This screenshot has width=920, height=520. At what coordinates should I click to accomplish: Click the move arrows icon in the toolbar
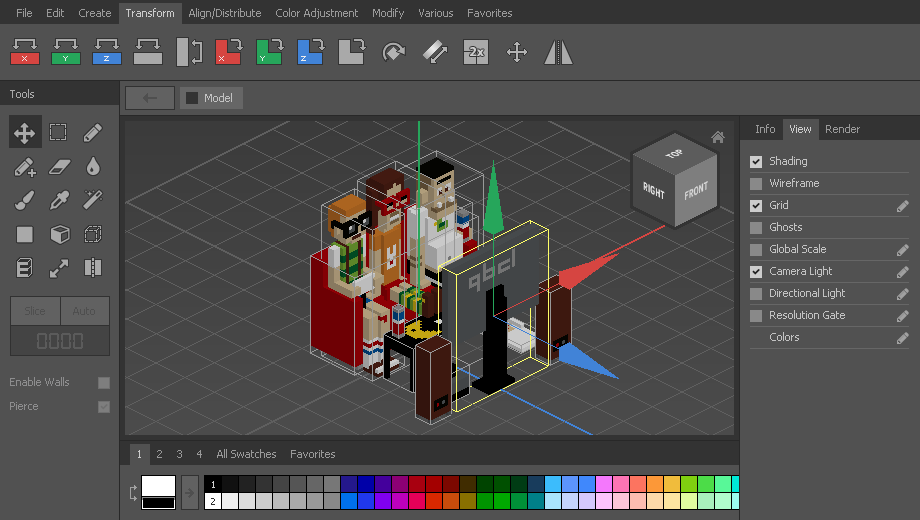517,52
